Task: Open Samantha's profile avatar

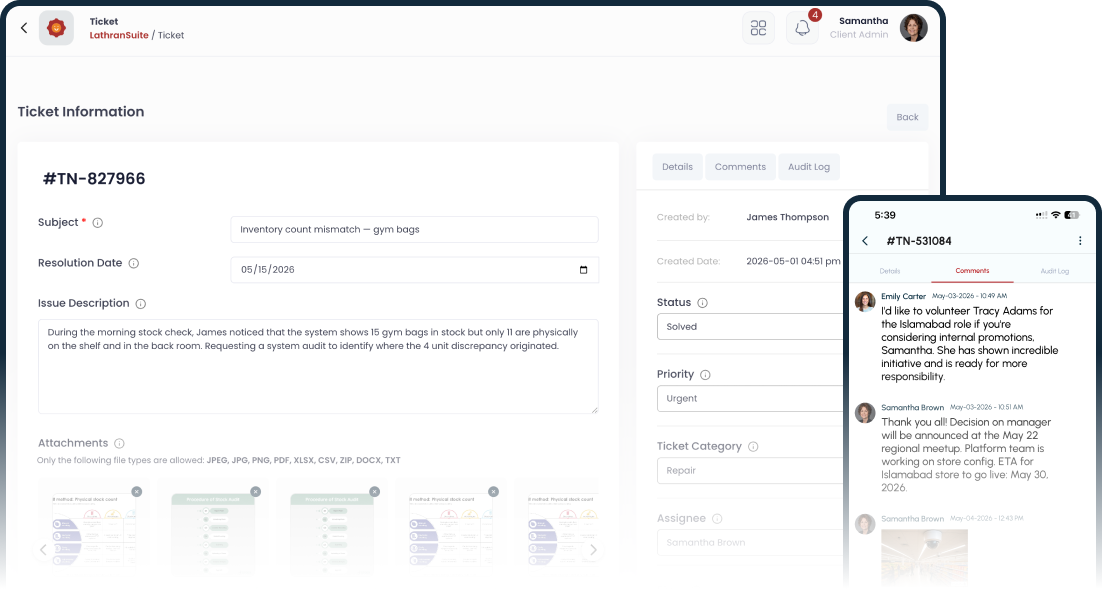Action: pyautogui.click(x=914, y=28)
